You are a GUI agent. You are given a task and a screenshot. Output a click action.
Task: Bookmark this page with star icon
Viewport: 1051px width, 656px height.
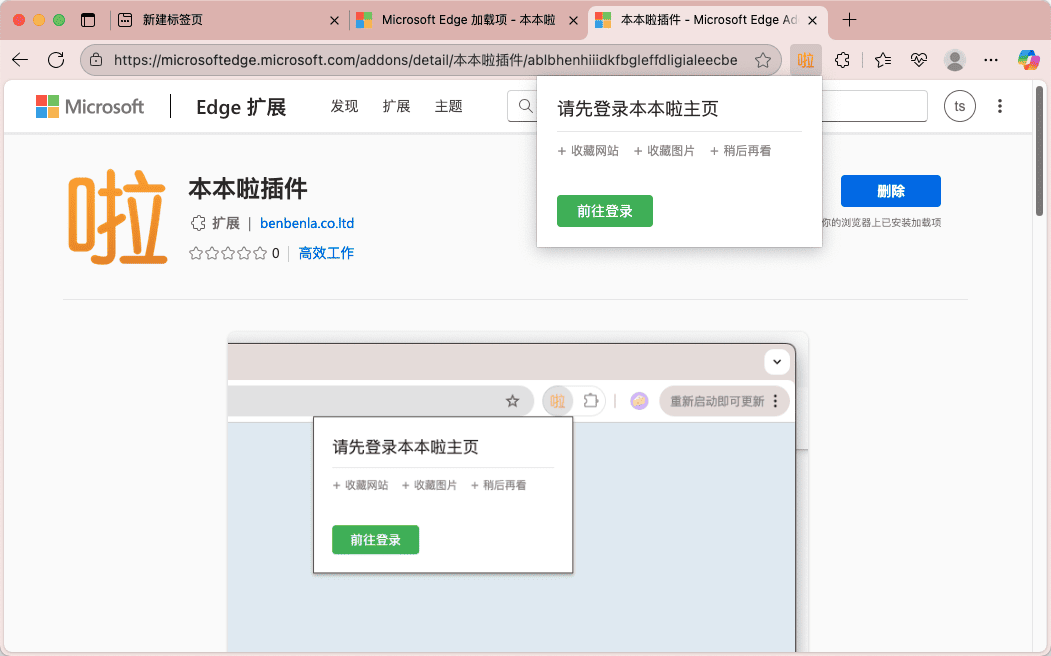point(763,60)
